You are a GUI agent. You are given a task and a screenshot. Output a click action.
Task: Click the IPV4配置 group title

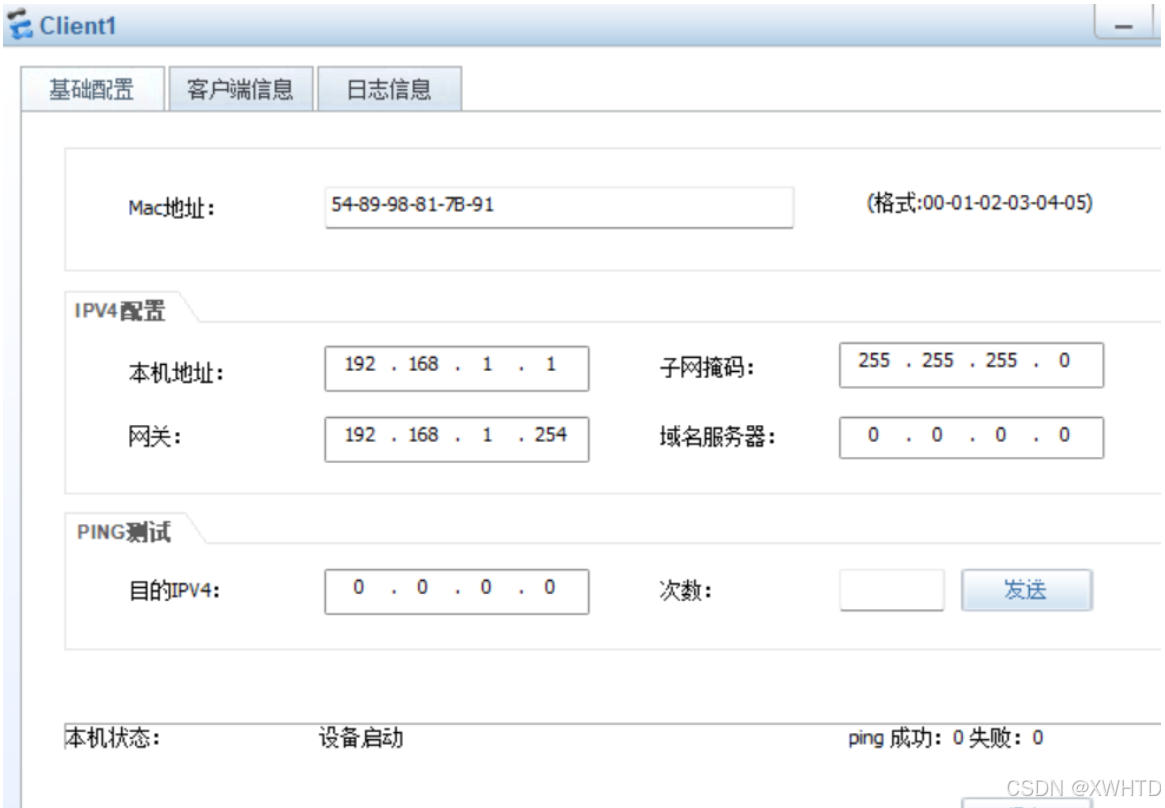(120, 310)
